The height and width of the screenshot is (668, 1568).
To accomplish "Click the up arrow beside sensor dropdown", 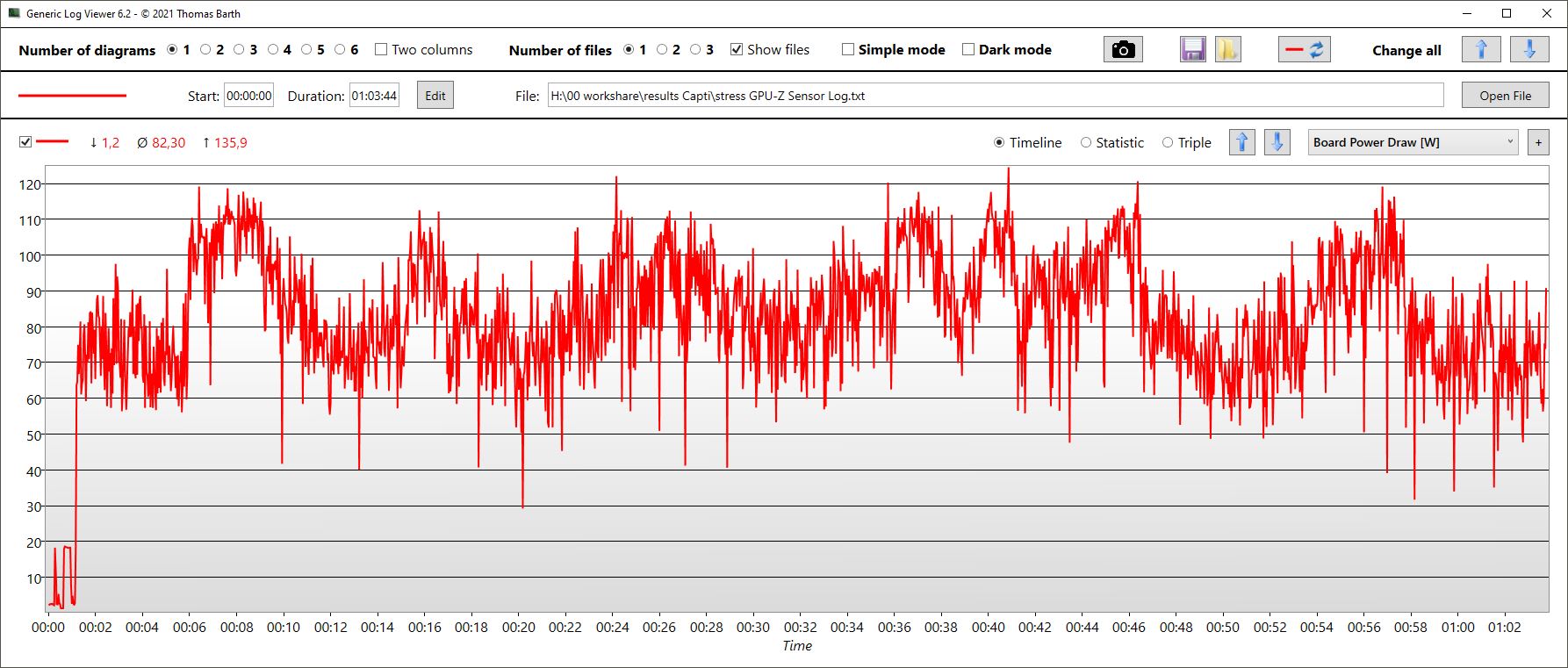I will 1241,142.
